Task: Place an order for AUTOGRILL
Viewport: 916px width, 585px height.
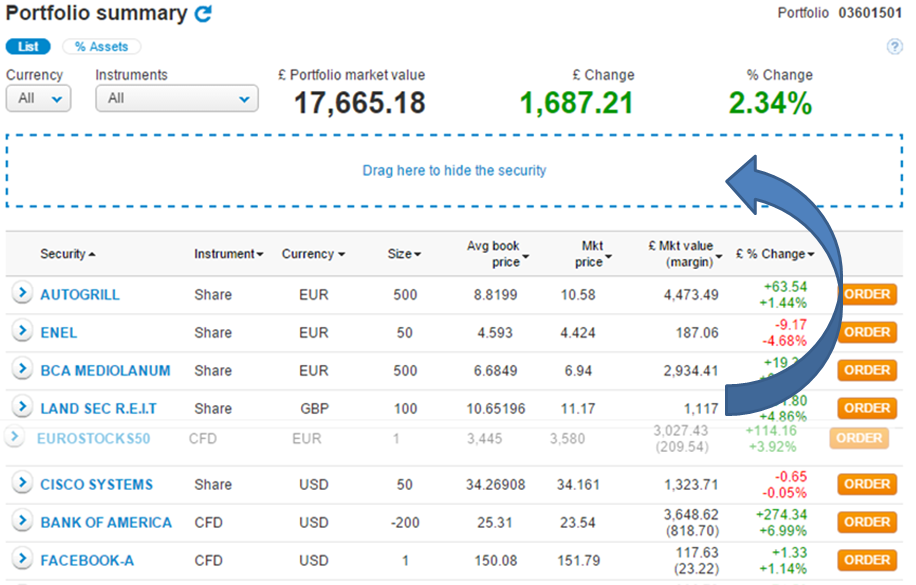Action: coord(866,293)
